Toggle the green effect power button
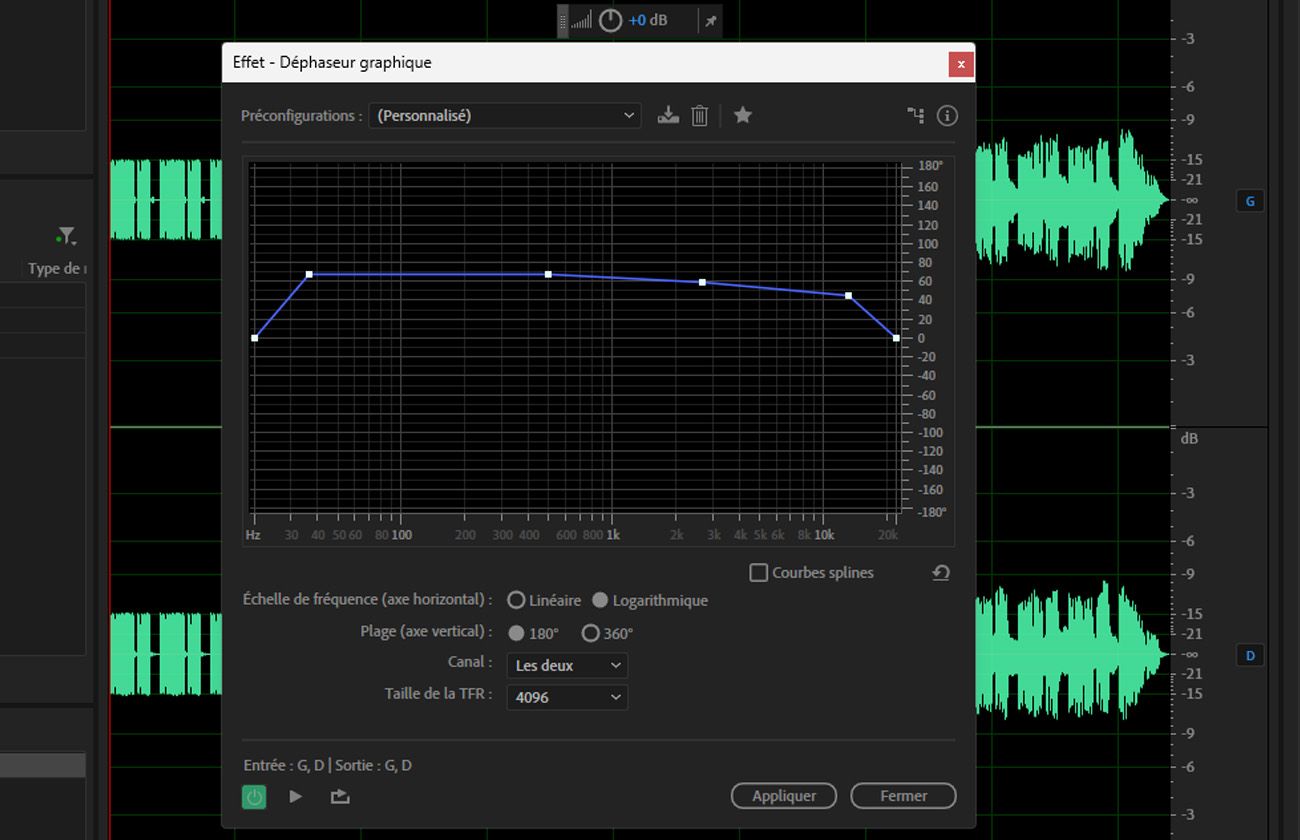 click(x=254, y=796)
